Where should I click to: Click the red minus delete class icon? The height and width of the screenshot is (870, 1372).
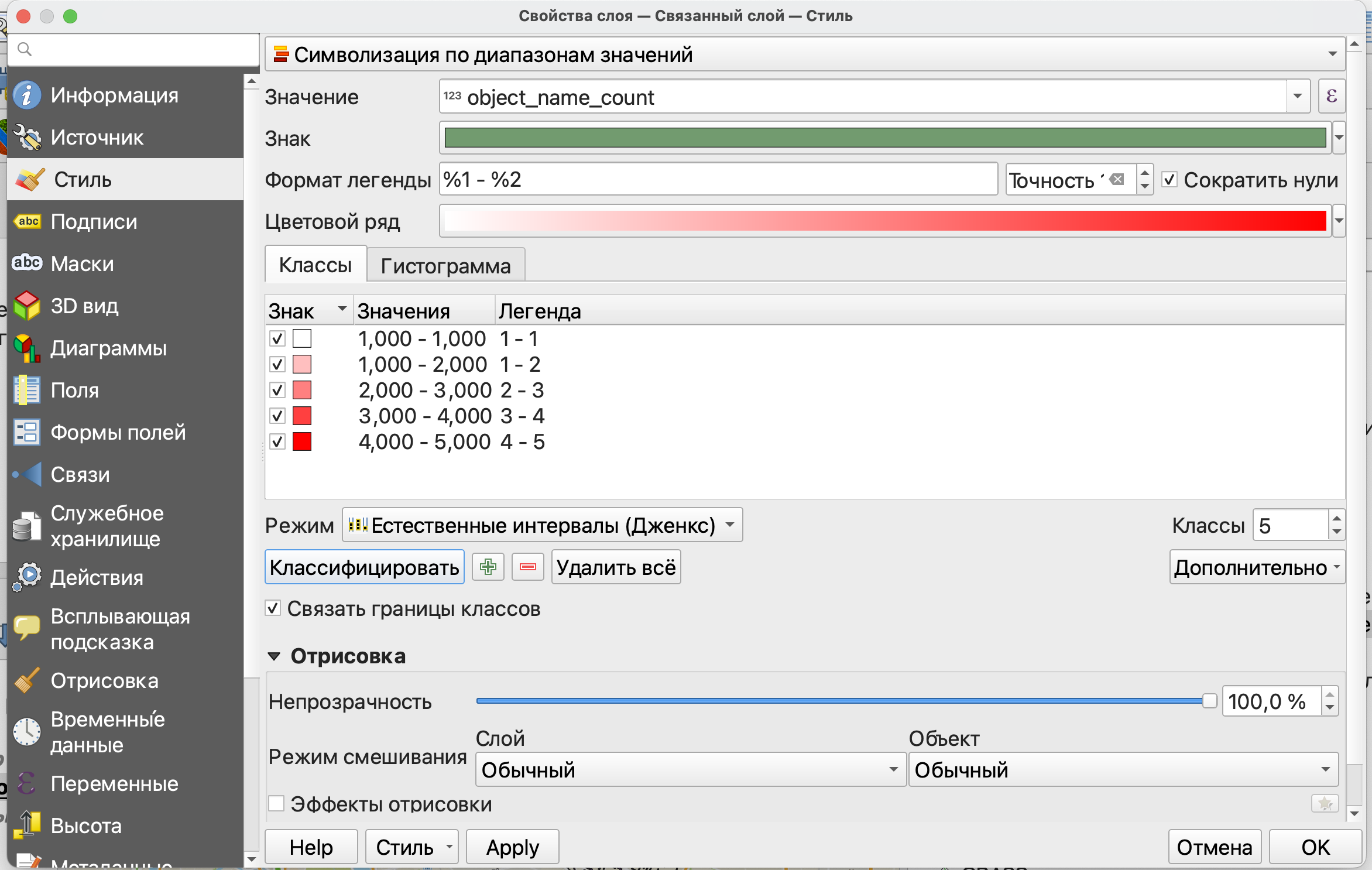click(x=527, y=567)
